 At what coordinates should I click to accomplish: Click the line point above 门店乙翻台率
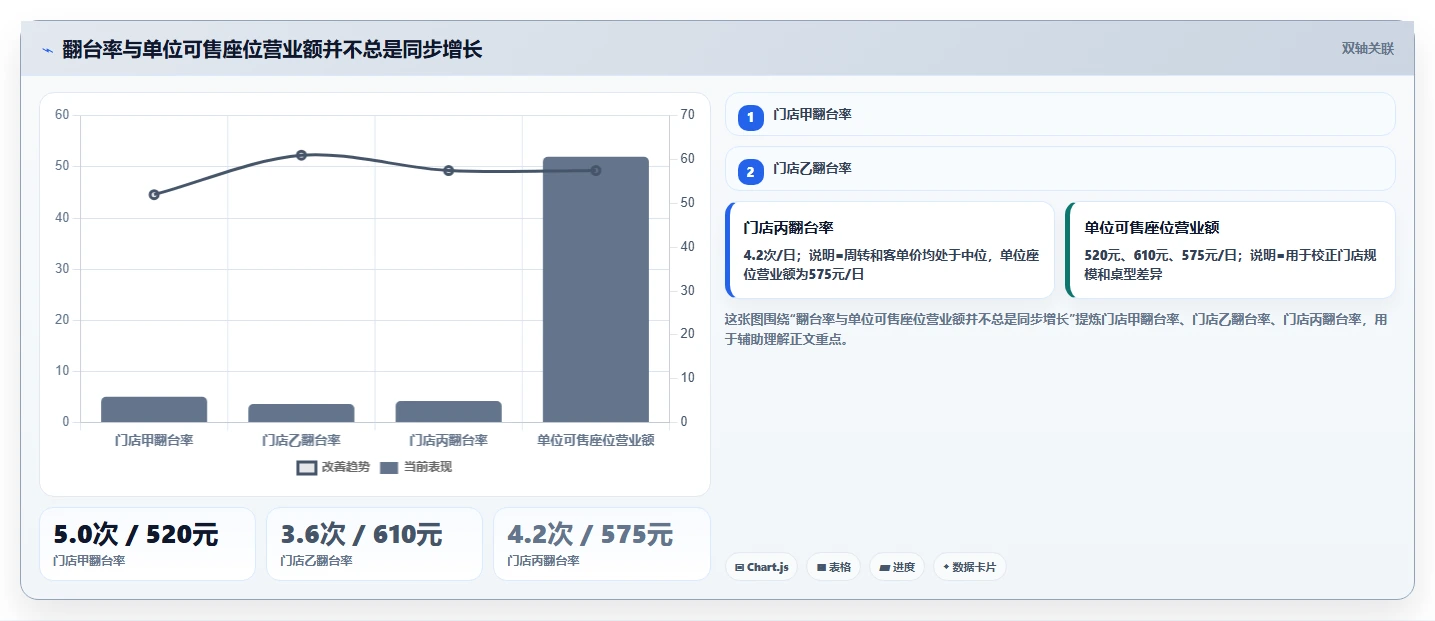coord(301,155)
